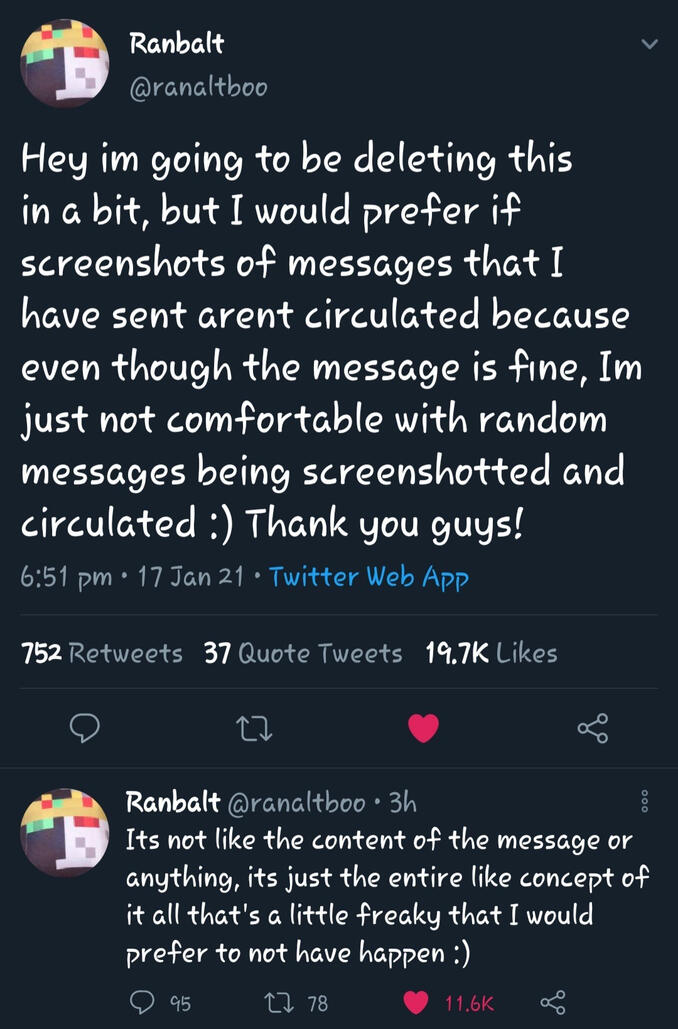This screenshot has height=1029, width=678.
Task: View the 37 Quote Tweets
Action: coord(302,654)
